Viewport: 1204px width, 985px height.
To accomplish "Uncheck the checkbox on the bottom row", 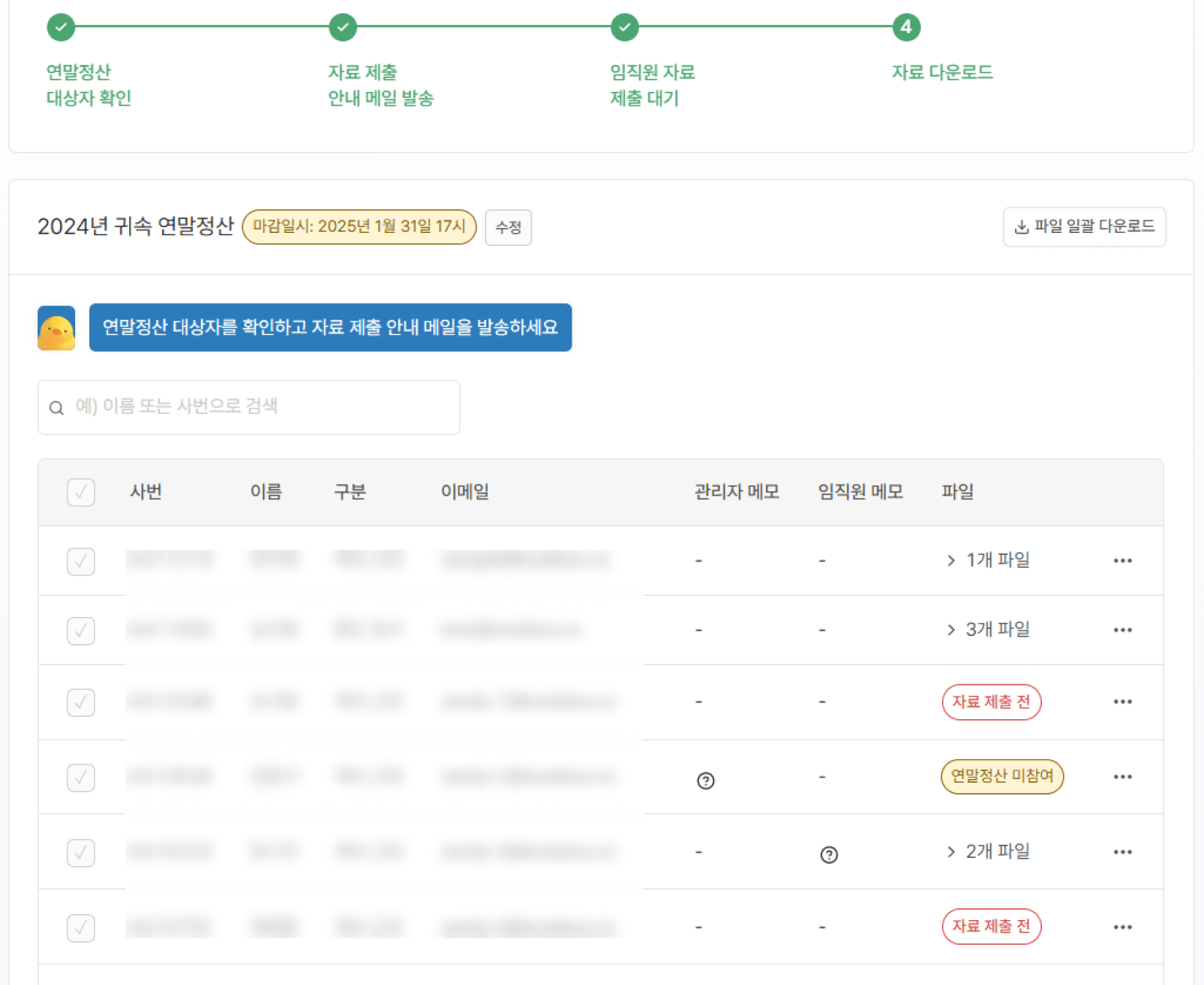I will coord(80,928).
